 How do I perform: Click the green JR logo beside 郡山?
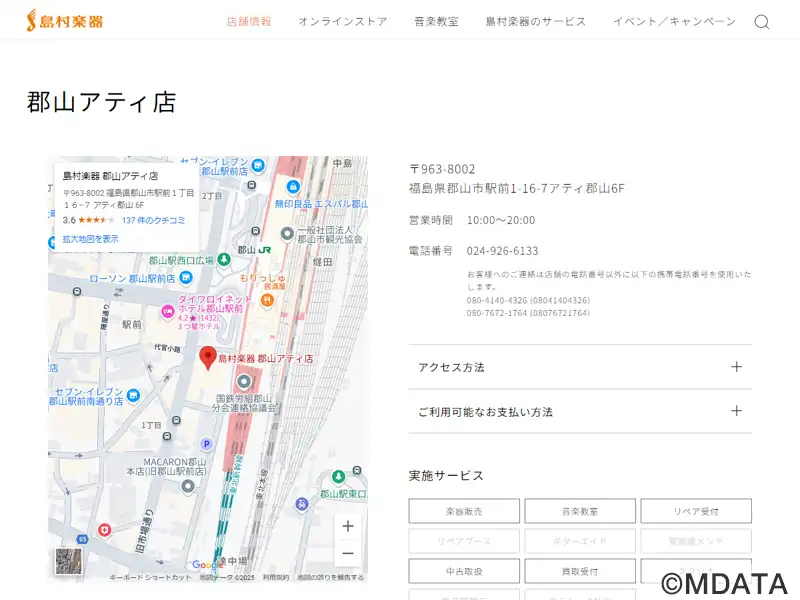tap(265, 250)
